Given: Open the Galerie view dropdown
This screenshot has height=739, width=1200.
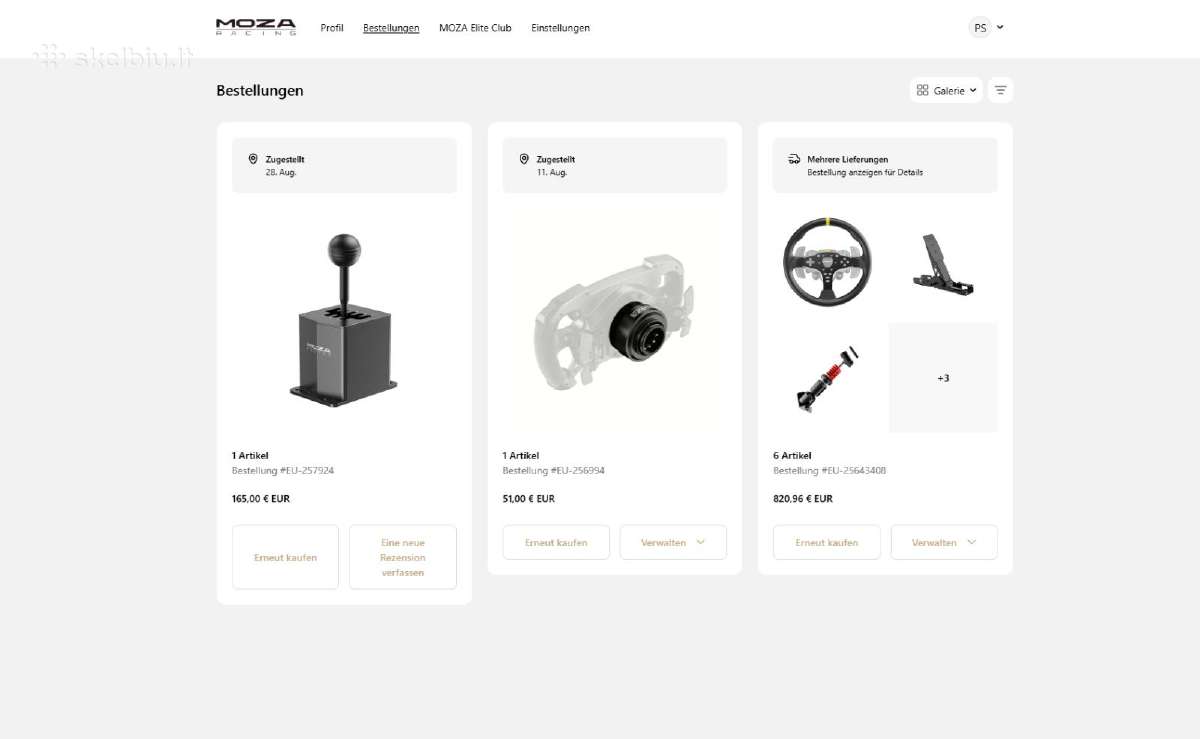Looking at the screenshot, I should click(946, 90).
